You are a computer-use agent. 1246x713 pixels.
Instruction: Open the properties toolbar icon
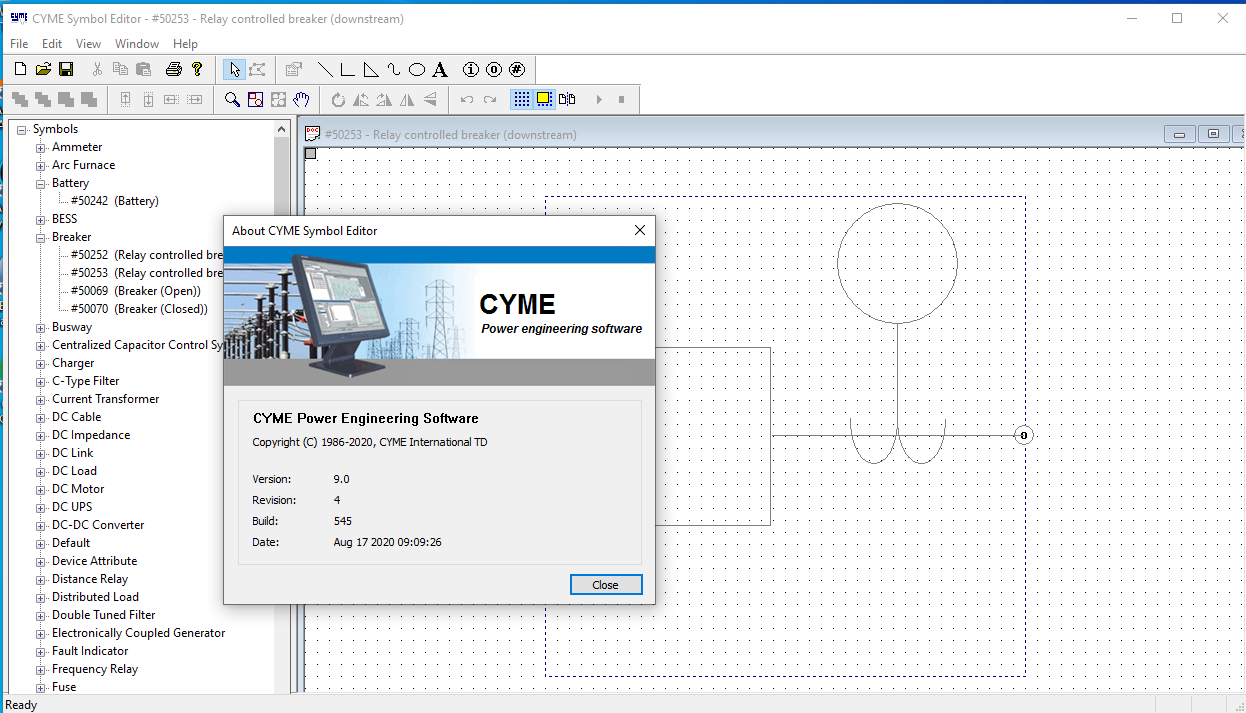[x=293, y=69]
